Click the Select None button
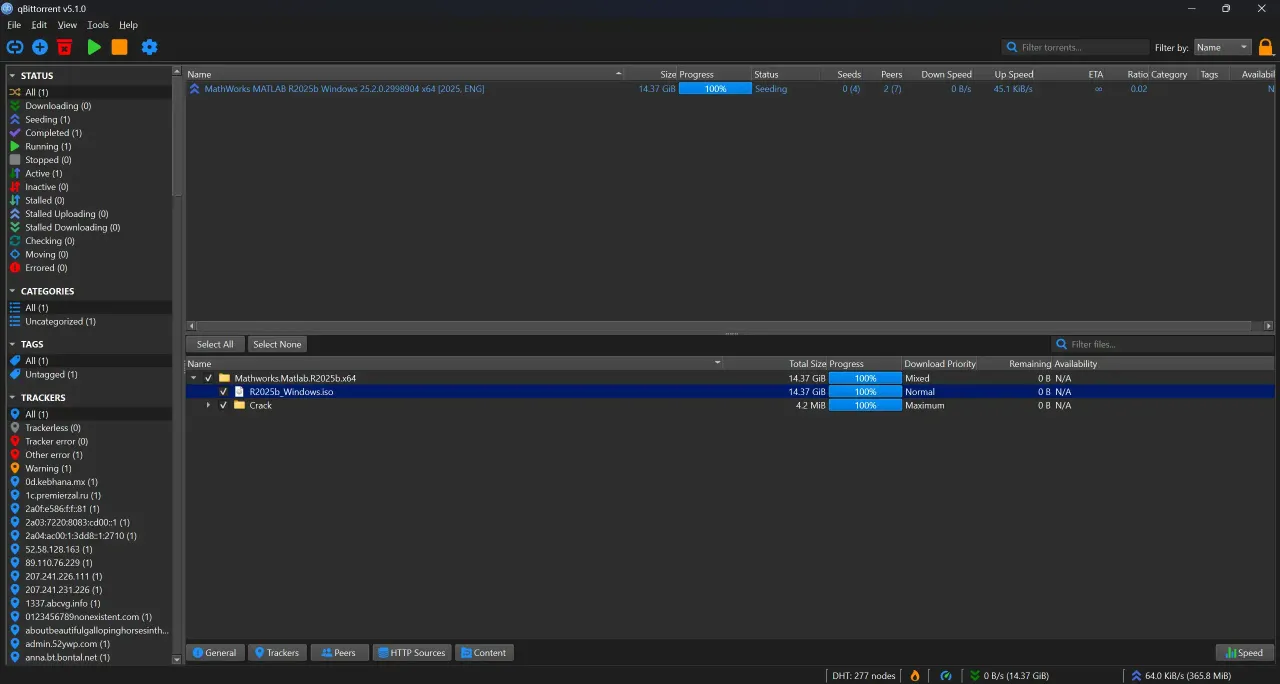Screen dimensions: 1280x684 pos(277,344)
